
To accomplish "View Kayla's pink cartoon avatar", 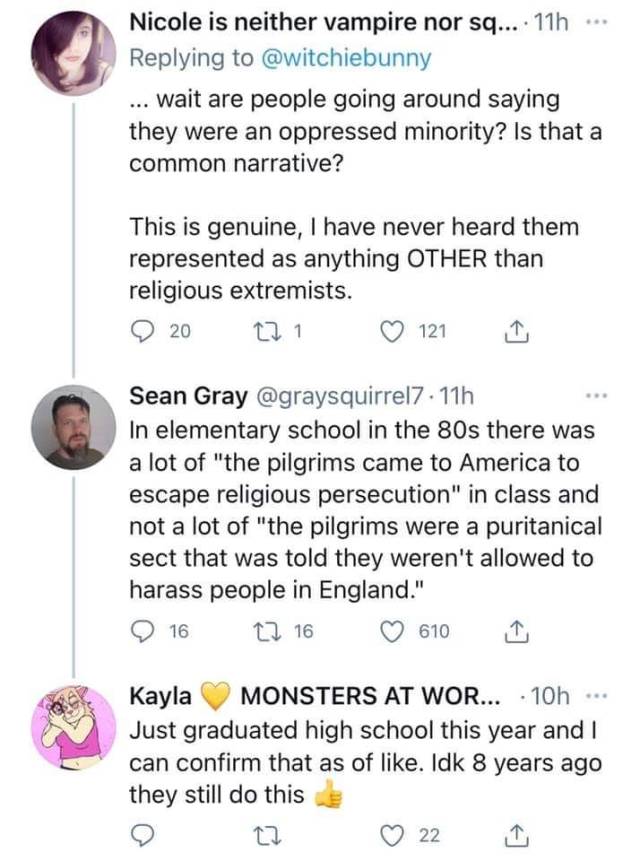I will [73, 727].
